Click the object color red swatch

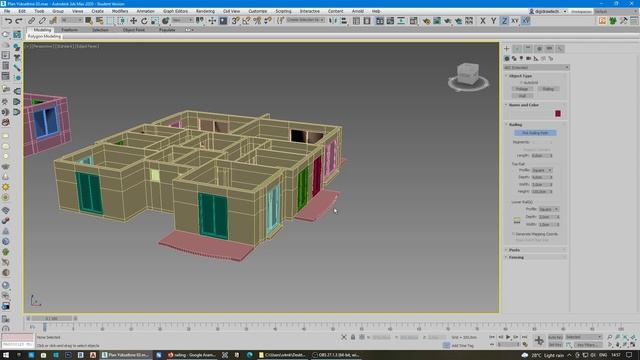coord(558,113)
